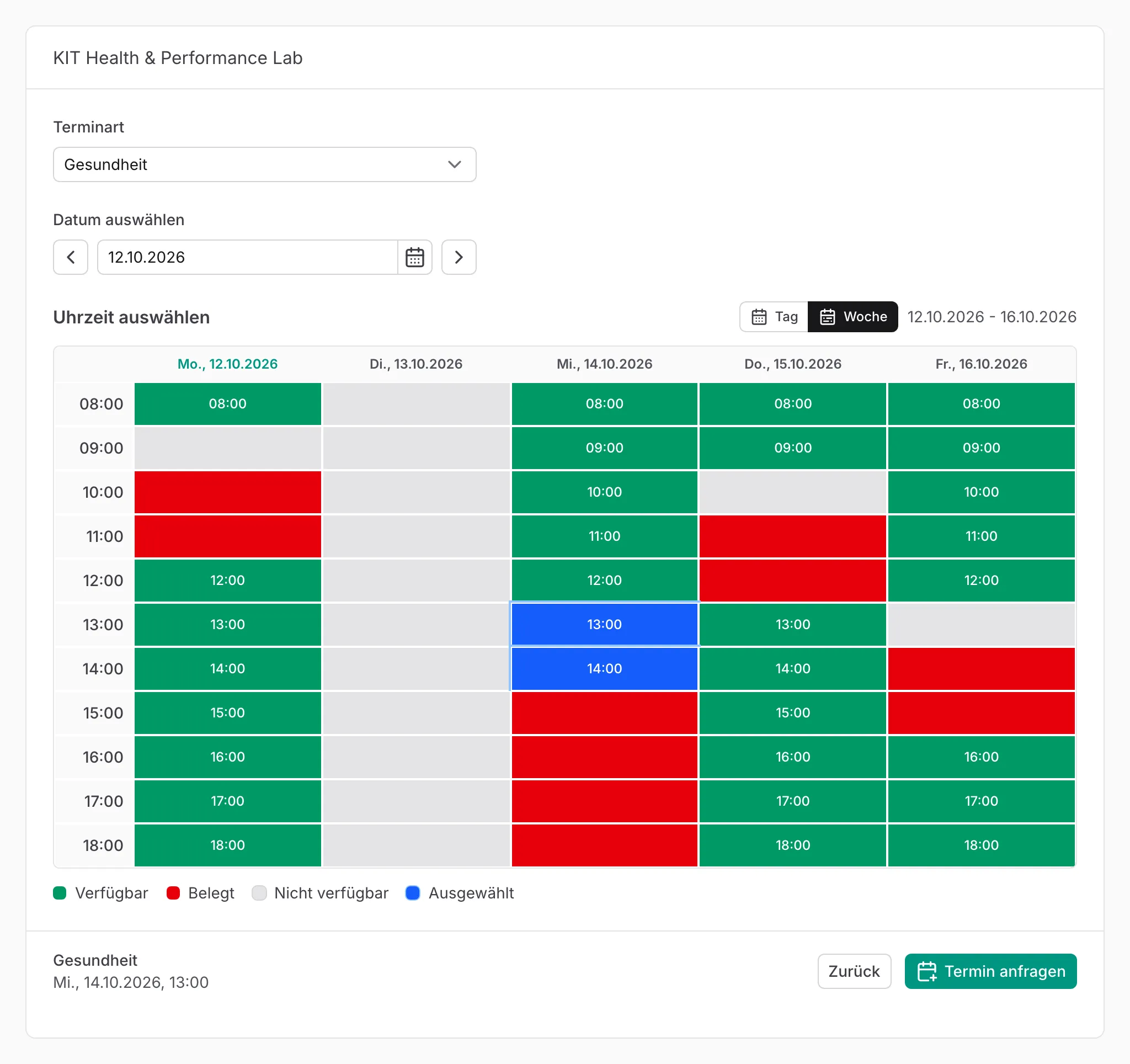This screenshot has height=1064, width=1130.
Task: Click Mo., 12.10.2026 column header
Action: [x=227, y=364]
